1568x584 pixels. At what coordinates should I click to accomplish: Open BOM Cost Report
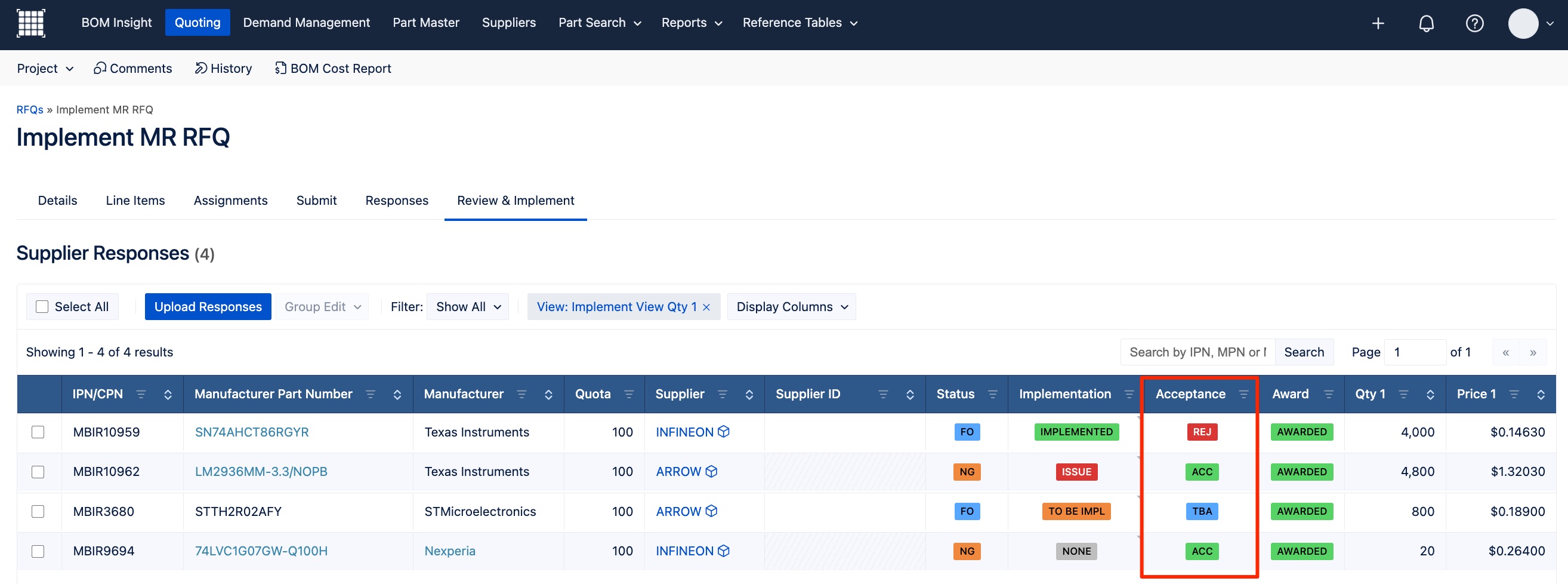click(333, 68)
